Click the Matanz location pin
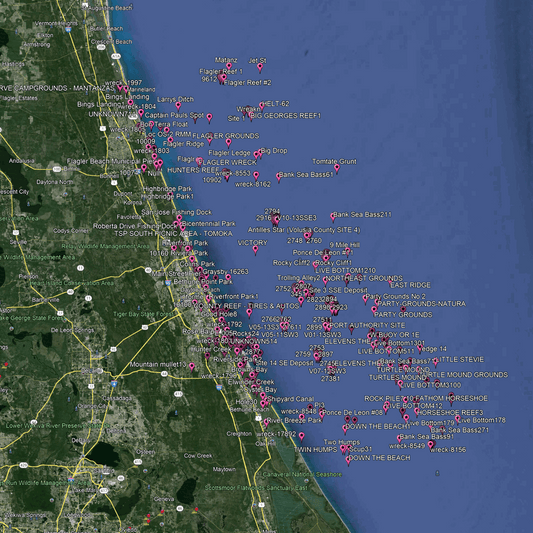This screenshot has height=533, width=533. click(229, 66)
